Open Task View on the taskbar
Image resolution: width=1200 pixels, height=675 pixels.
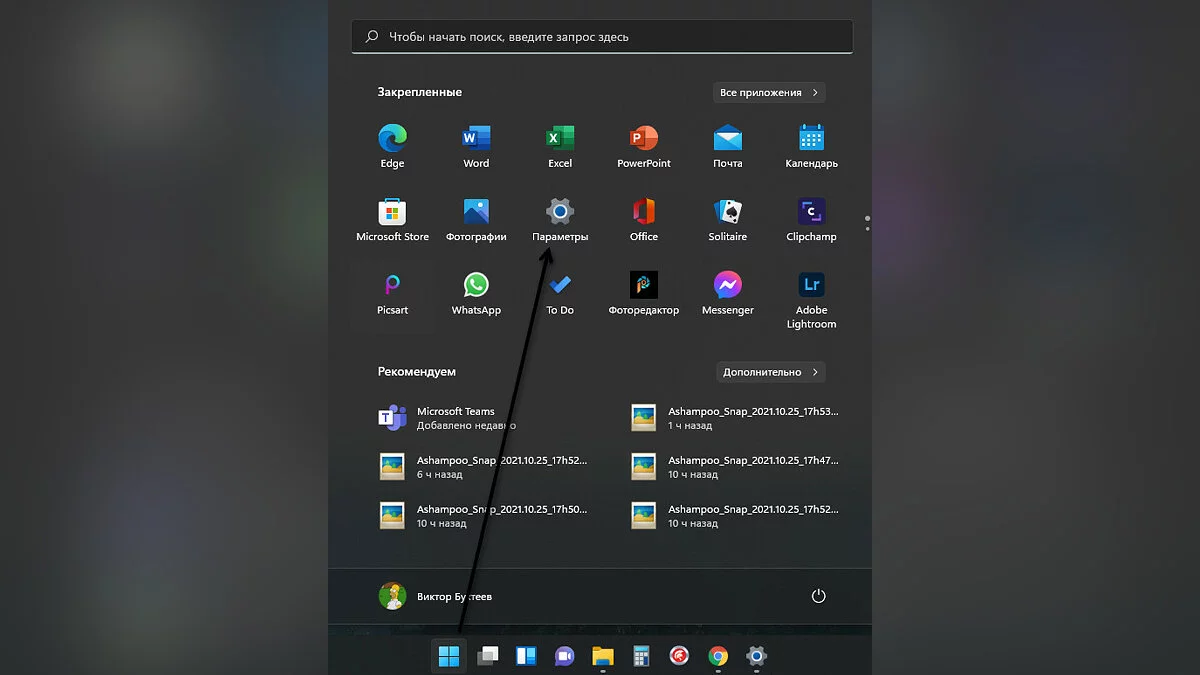pyautogui.click(x=488, y=656)
